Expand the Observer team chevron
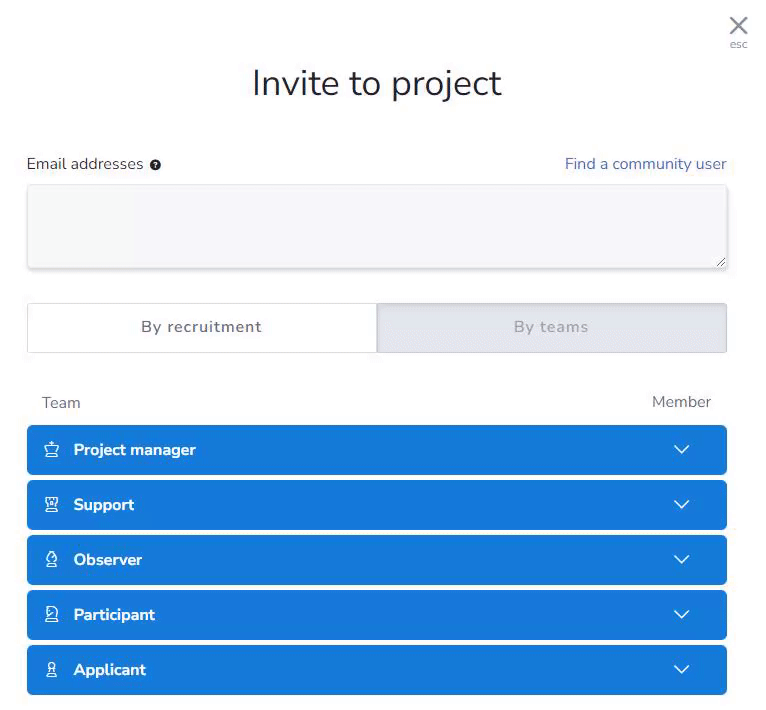This screenshot has height=710, width=766. tap(681, 559)
